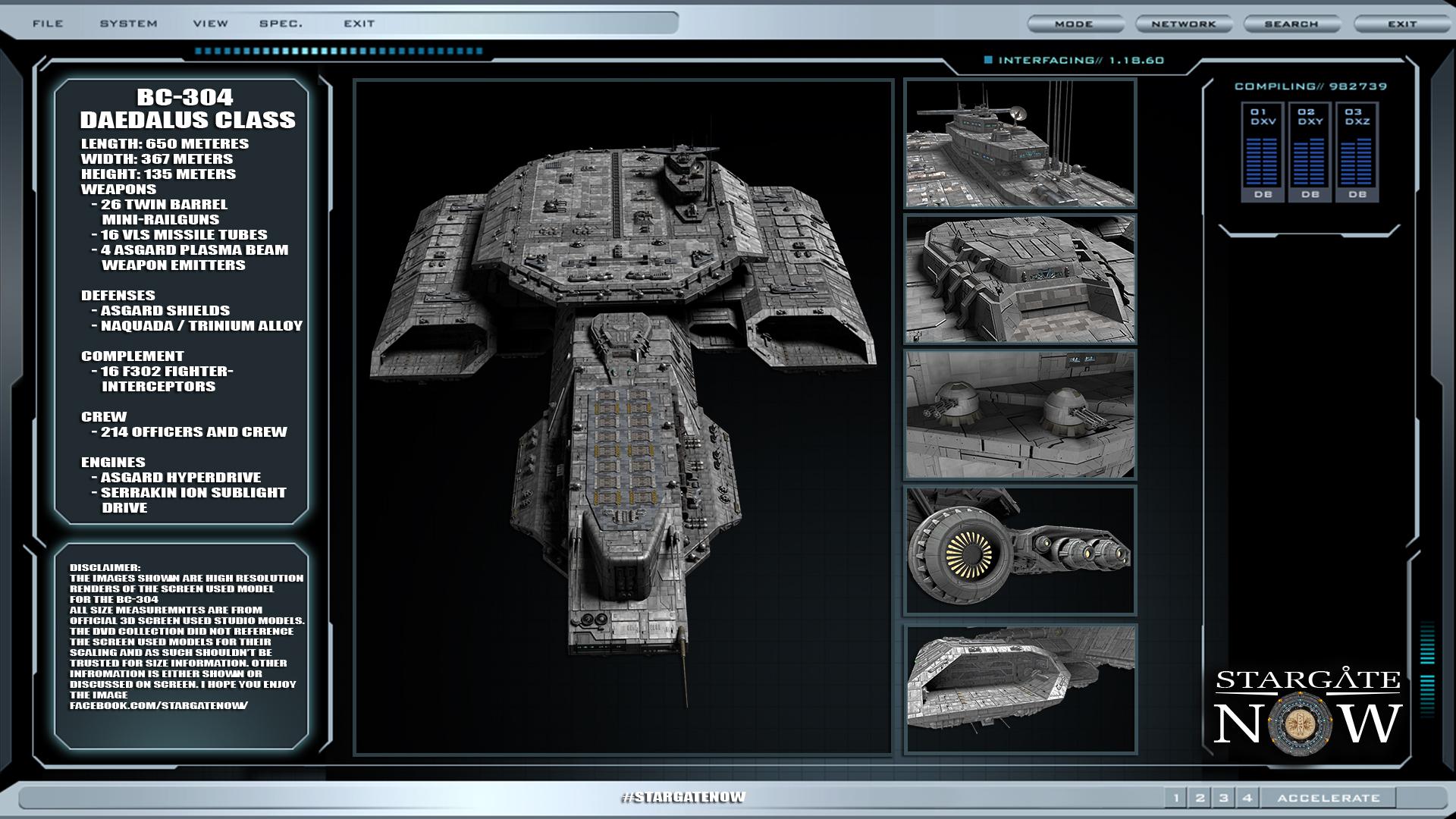The height and width of the screenshot is (819, 1456).
Task: Select the ion engine thumbnail
Action: point(1019,550)
